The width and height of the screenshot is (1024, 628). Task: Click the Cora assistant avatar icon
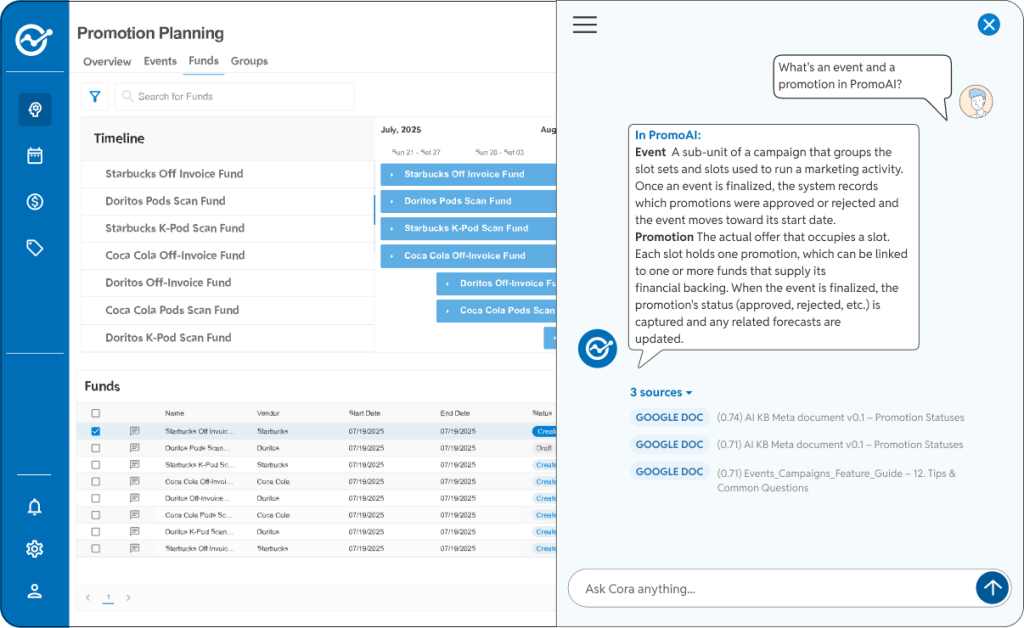click(x=597, y=349)
